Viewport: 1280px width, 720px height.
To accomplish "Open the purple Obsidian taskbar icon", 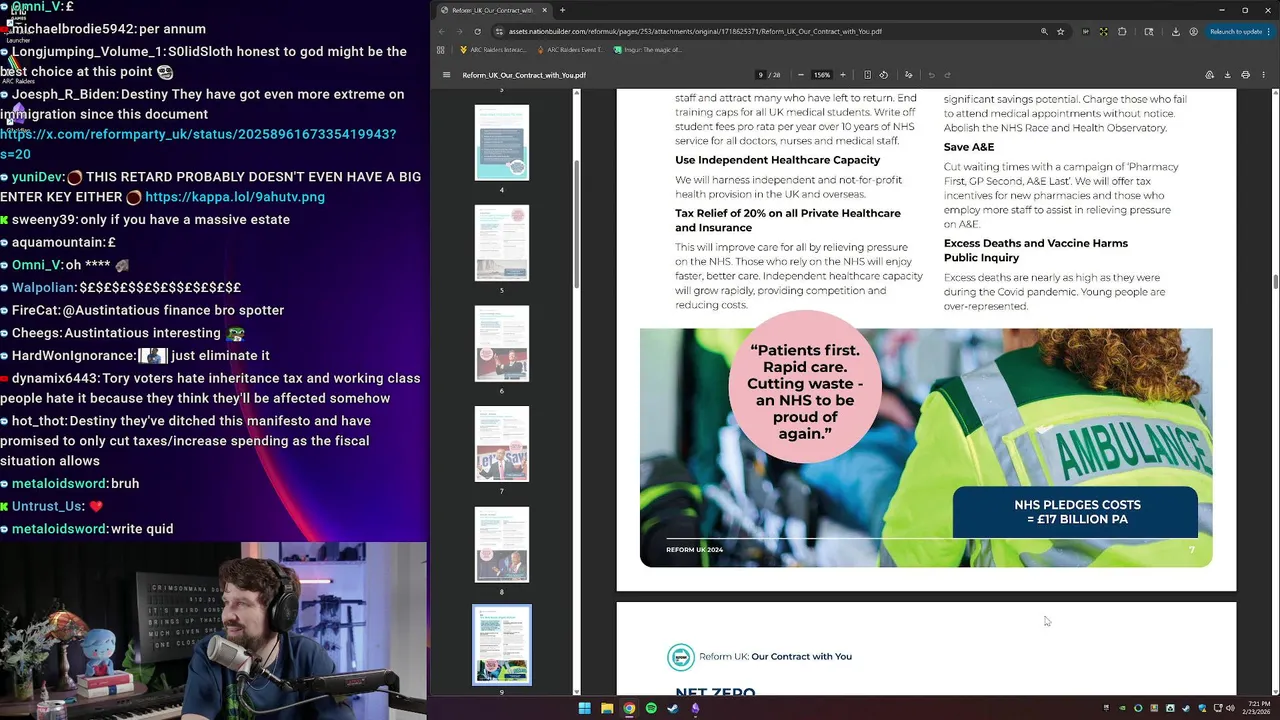I will click(695, 708).
